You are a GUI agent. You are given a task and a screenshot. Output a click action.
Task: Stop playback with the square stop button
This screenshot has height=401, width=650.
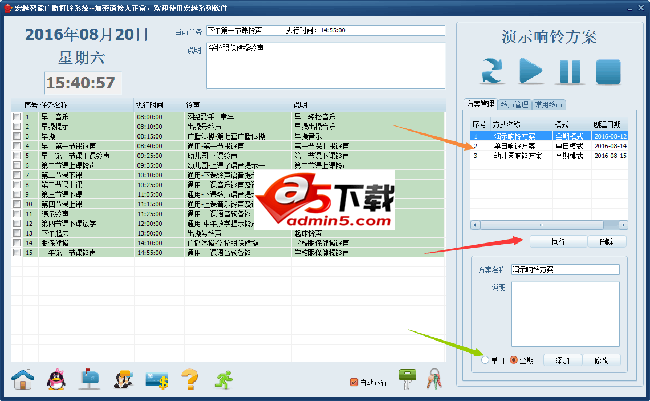click(x=608, y=71)
